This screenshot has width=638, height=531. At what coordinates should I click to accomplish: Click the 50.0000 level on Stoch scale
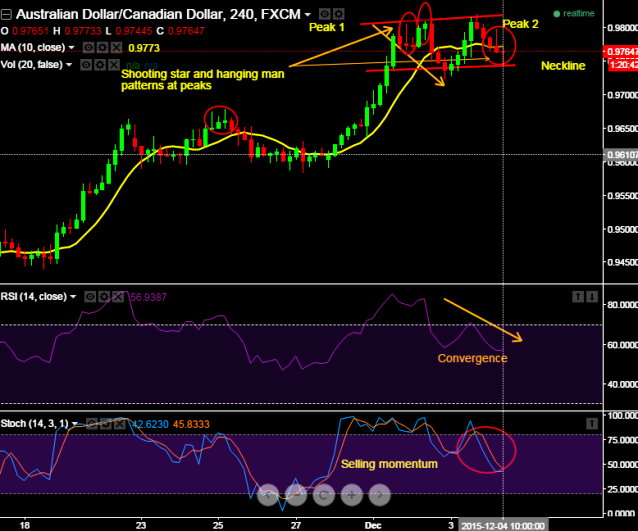point(622,465)
